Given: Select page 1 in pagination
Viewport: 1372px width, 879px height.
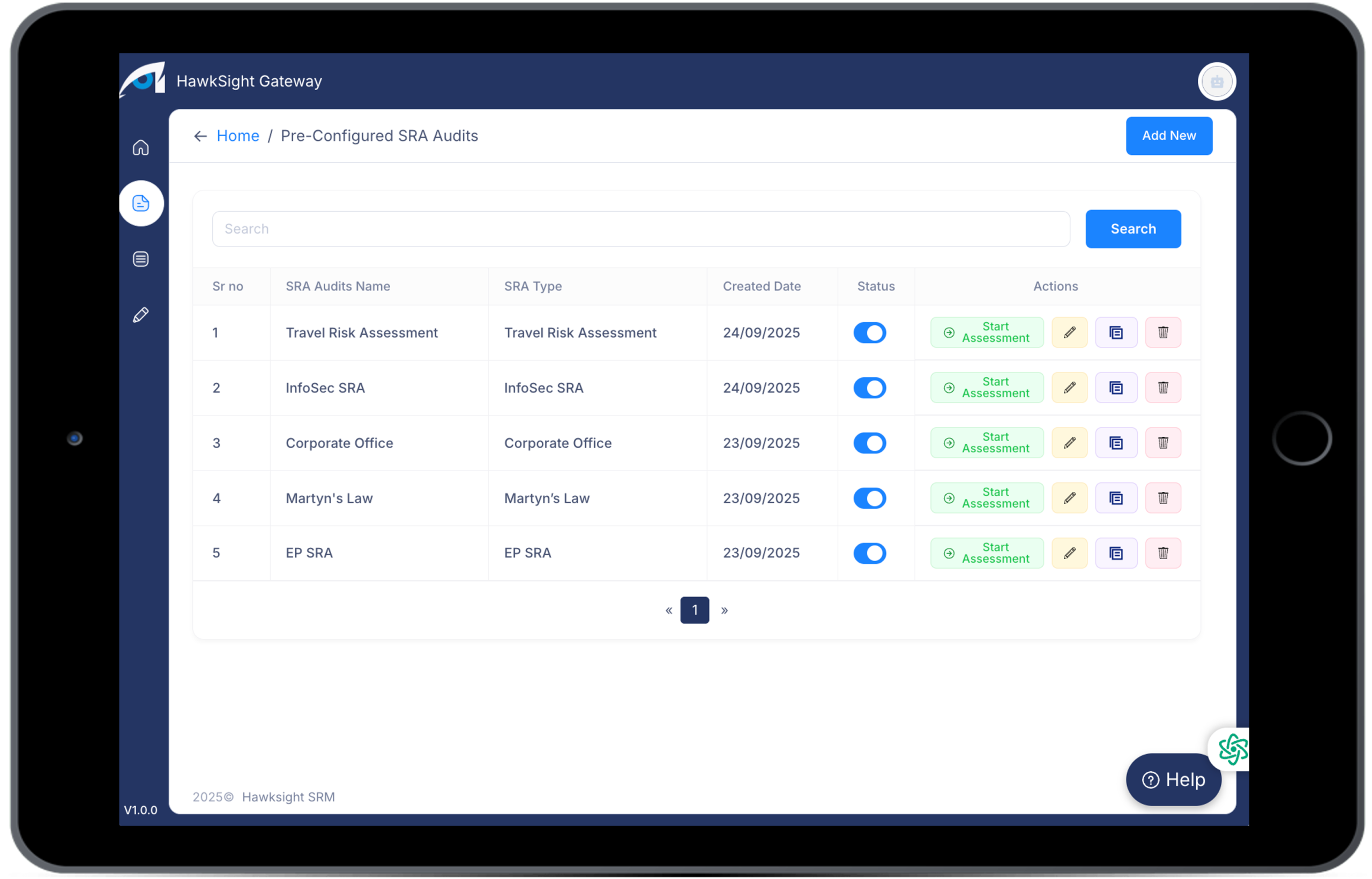Looking at the screenshot, I should coord(695,610).
